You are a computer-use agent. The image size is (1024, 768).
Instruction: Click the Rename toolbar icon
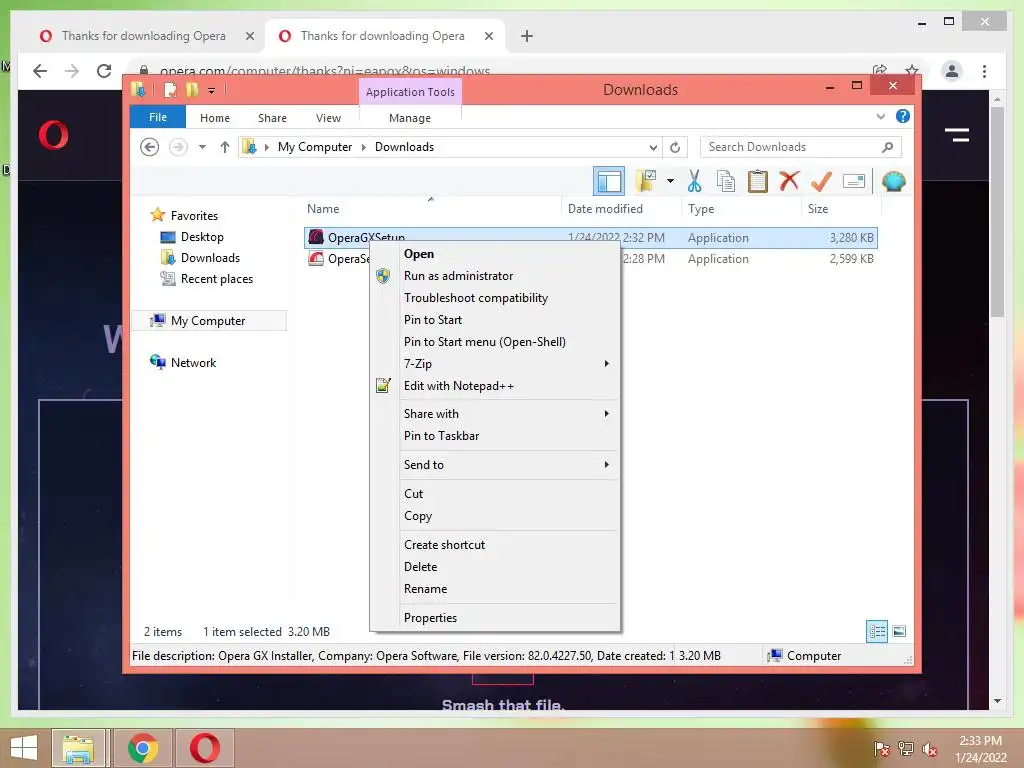tap(854, 181)
